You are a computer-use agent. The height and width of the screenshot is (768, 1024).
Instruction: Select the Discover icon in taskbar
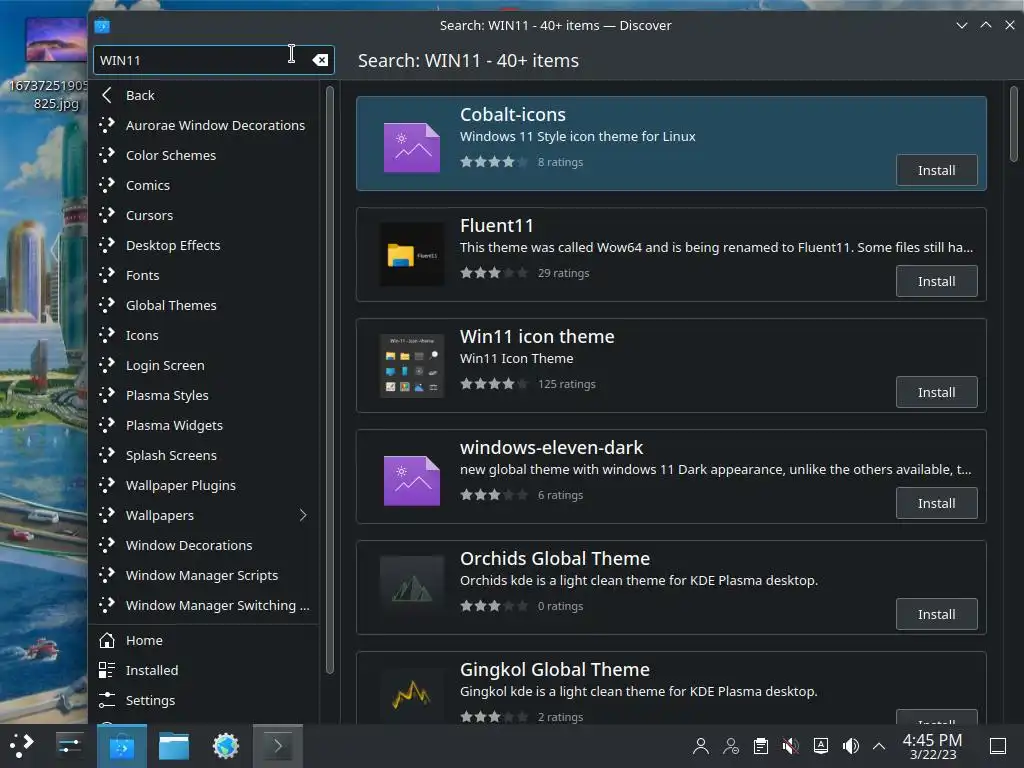pyautogui.click(x=121, y=746)
